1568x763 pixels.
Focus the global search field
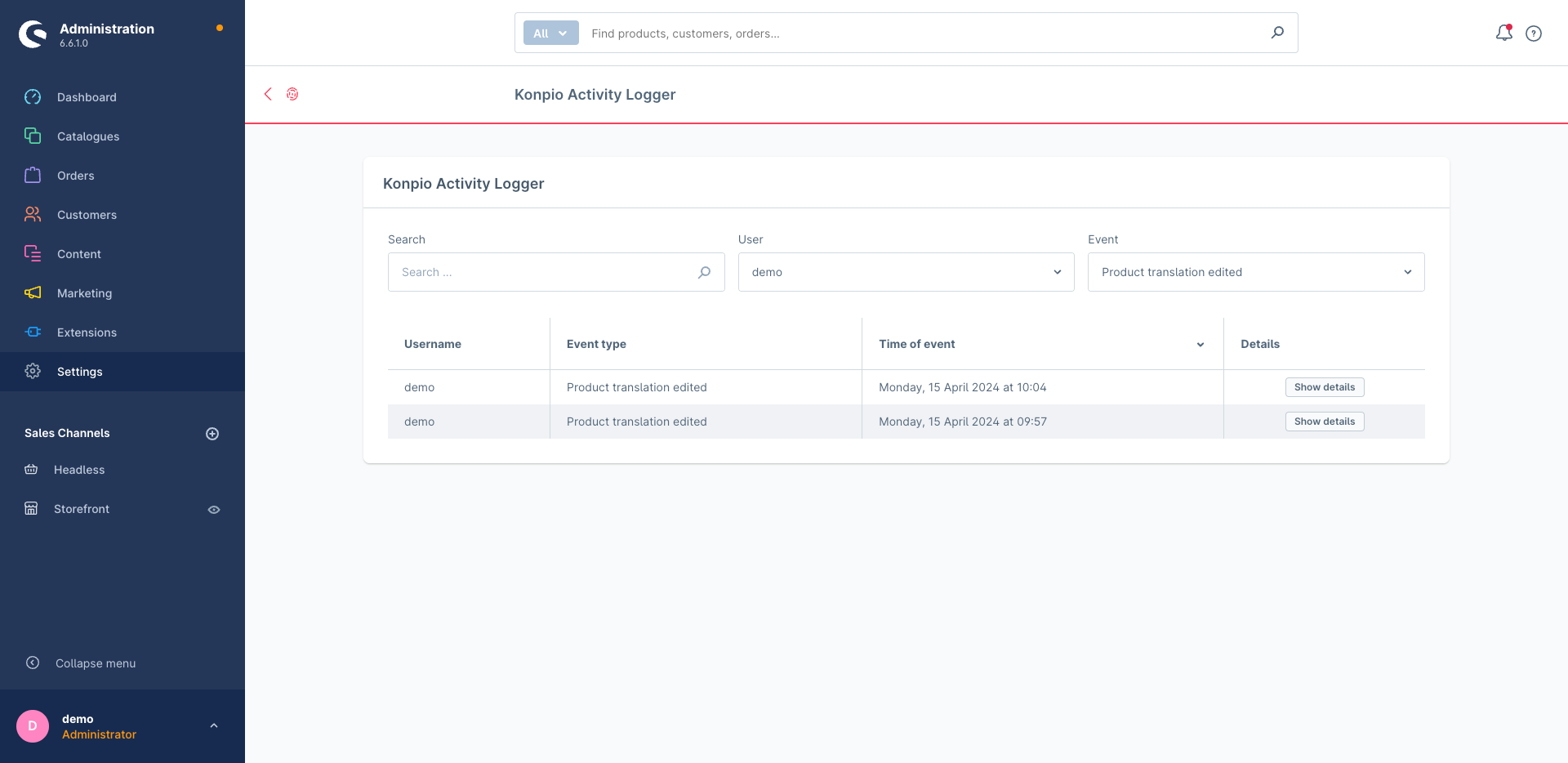point(923,33)
